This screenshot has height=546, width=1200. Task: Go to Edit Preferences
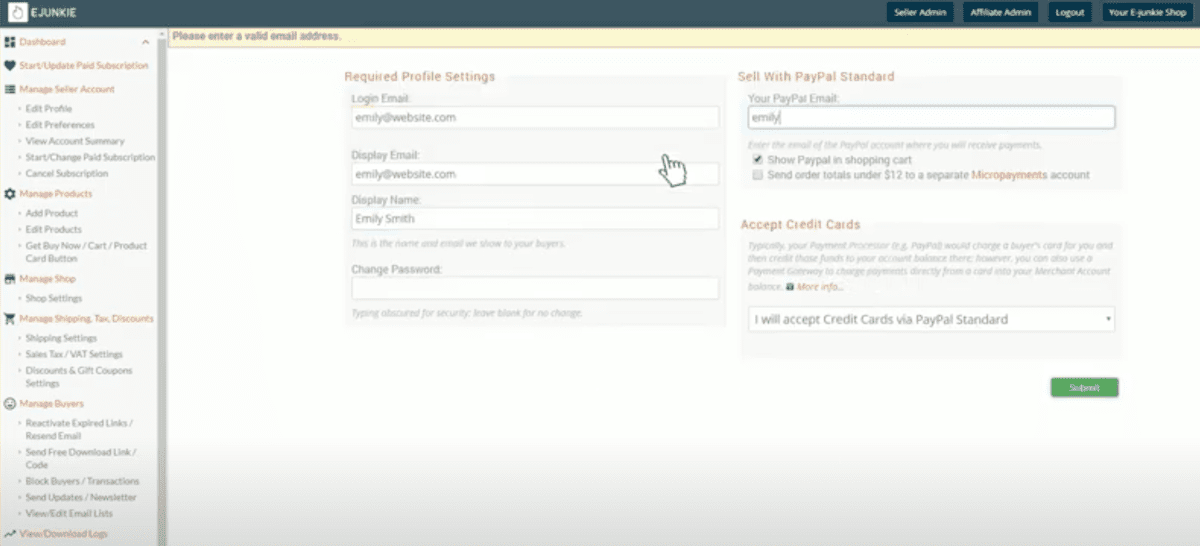(60, 125)
